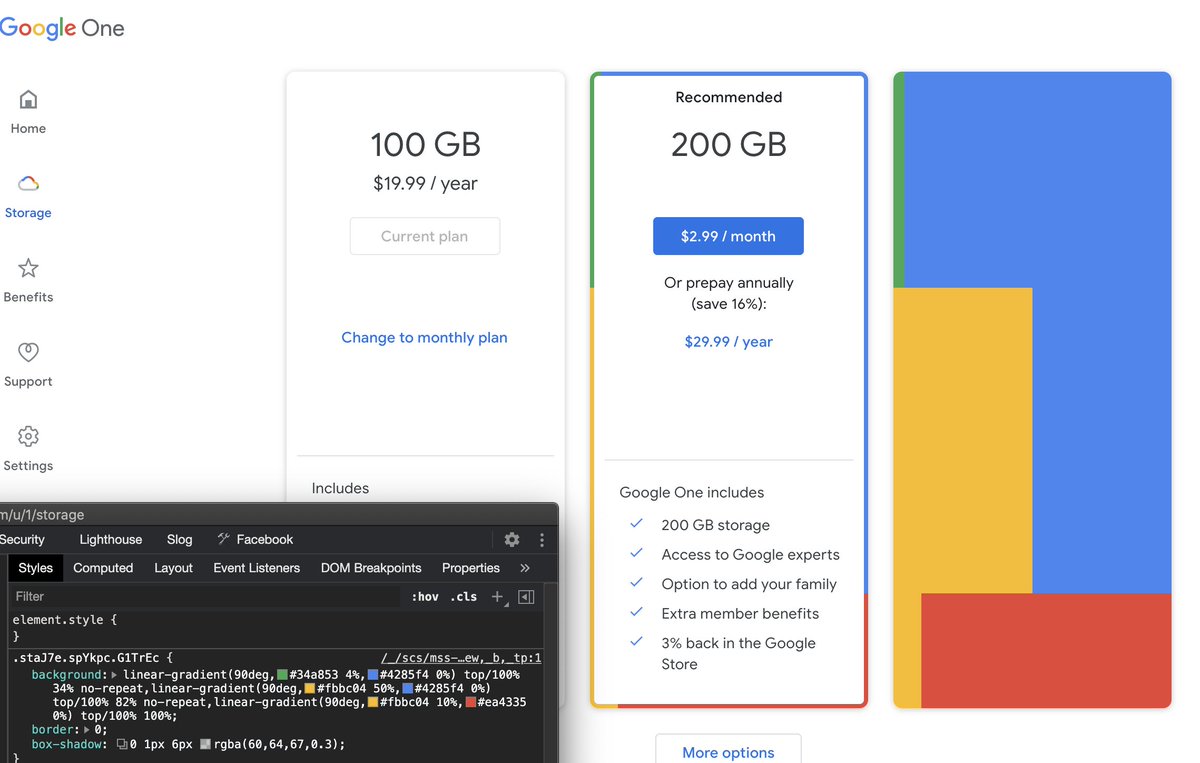
Task: Click the .staJ7e.spYkpc.G1TrEc selector
Action: (88, 658)
